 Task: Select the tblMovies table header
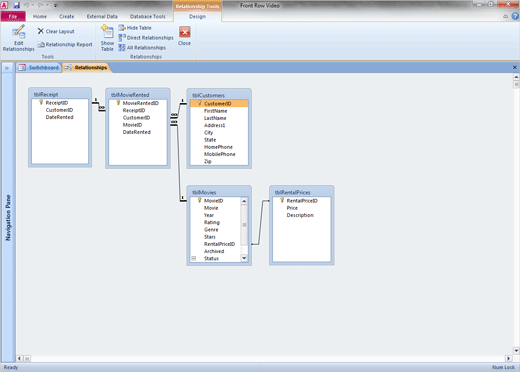point(219,192)
